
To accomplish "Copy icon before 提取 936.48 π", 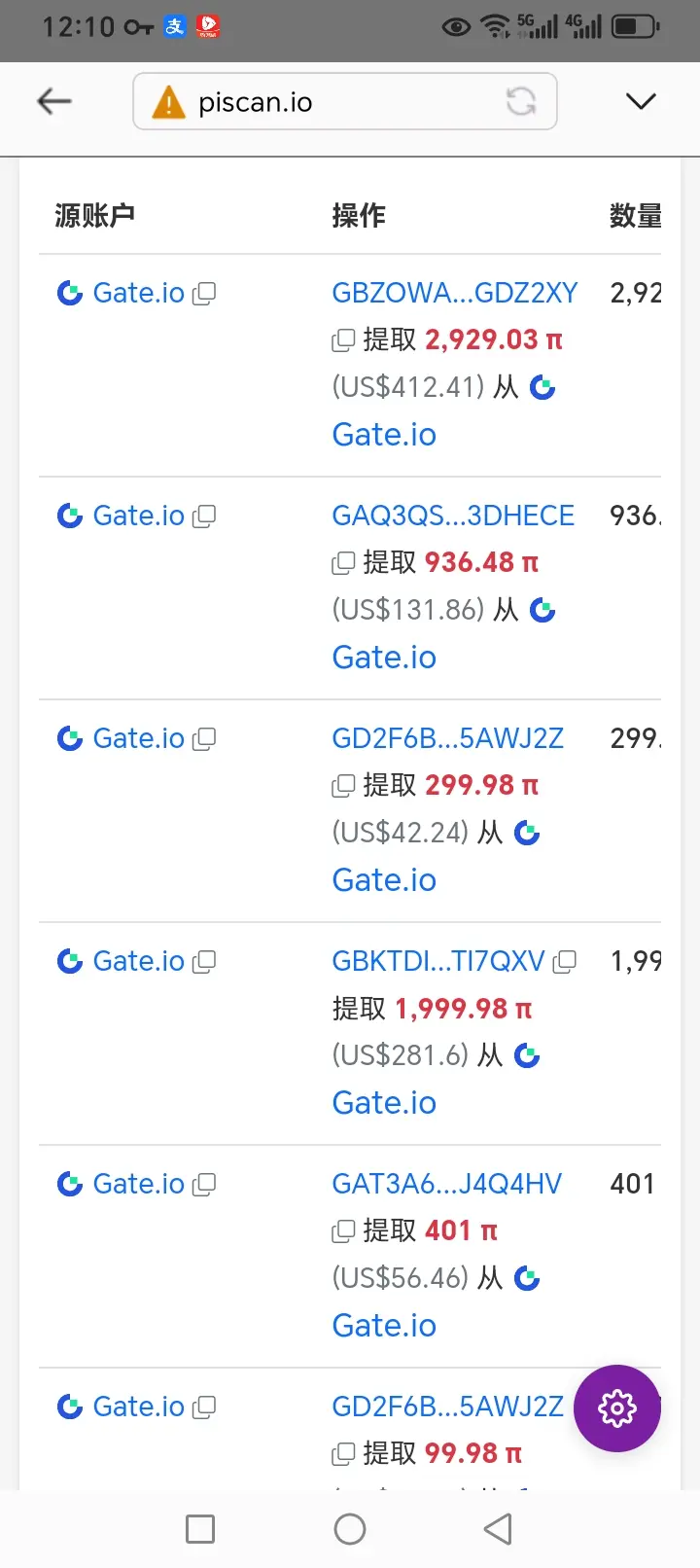I will coord(343,563).
